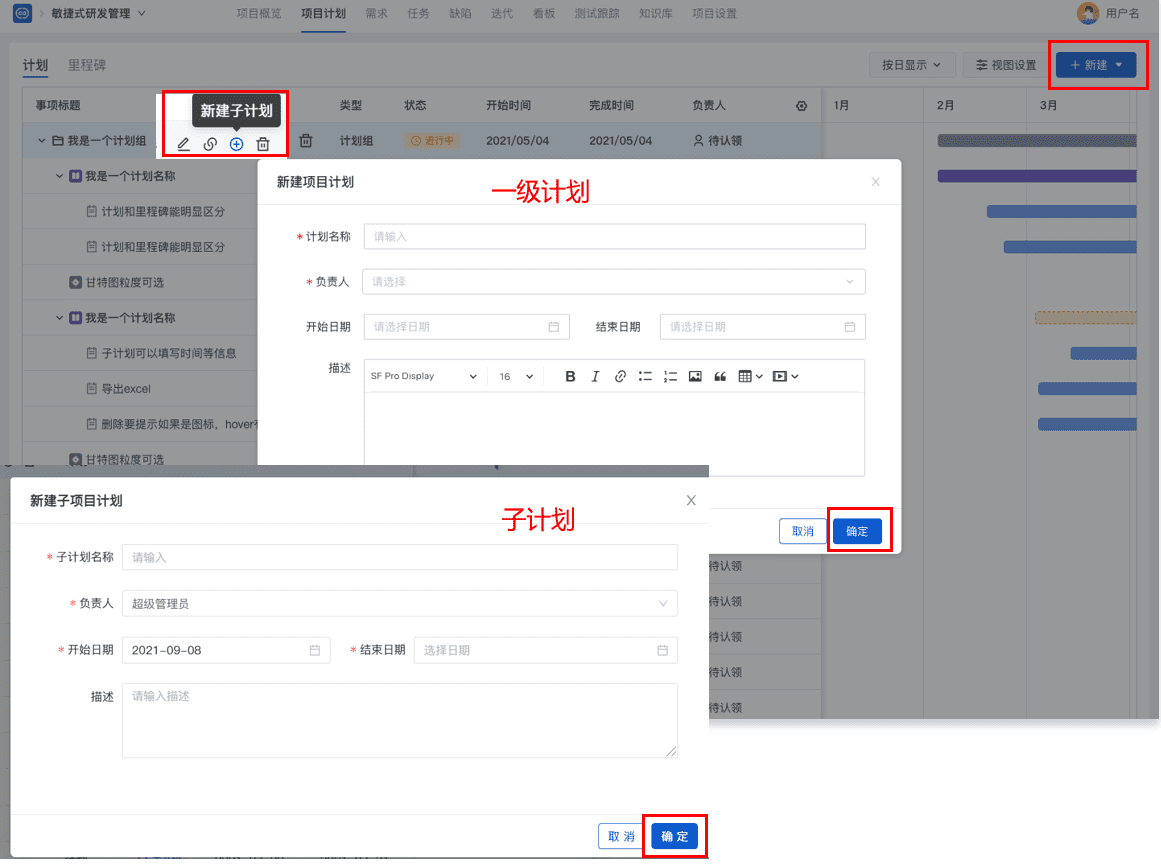Close the 新建项目计划 dialog
Image resolution: width=1161 pixels, height=864 pixels.
pos(875,182)
